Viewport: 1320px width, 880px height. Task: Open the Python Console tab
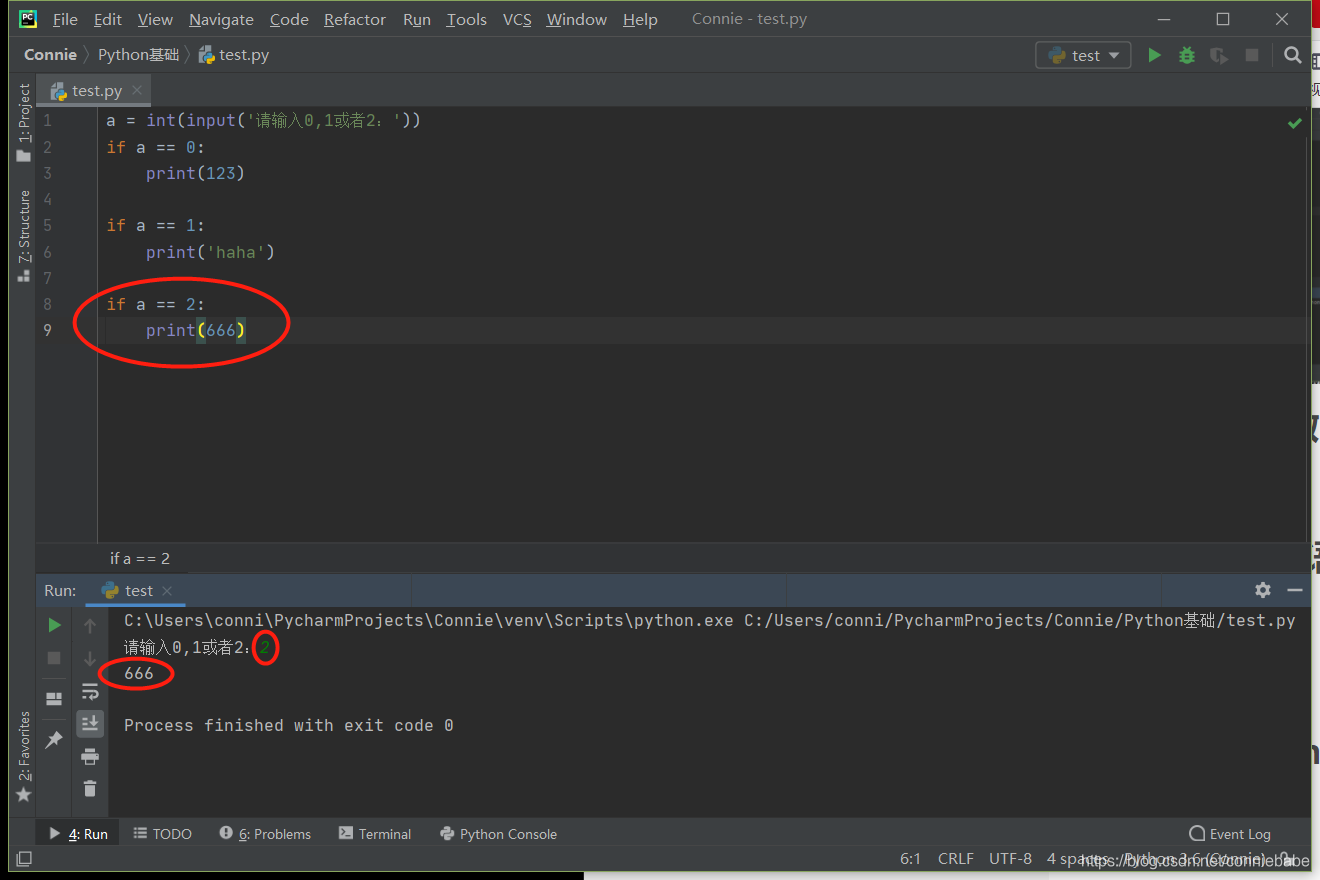pyautogui.click(x=498, y=833)
